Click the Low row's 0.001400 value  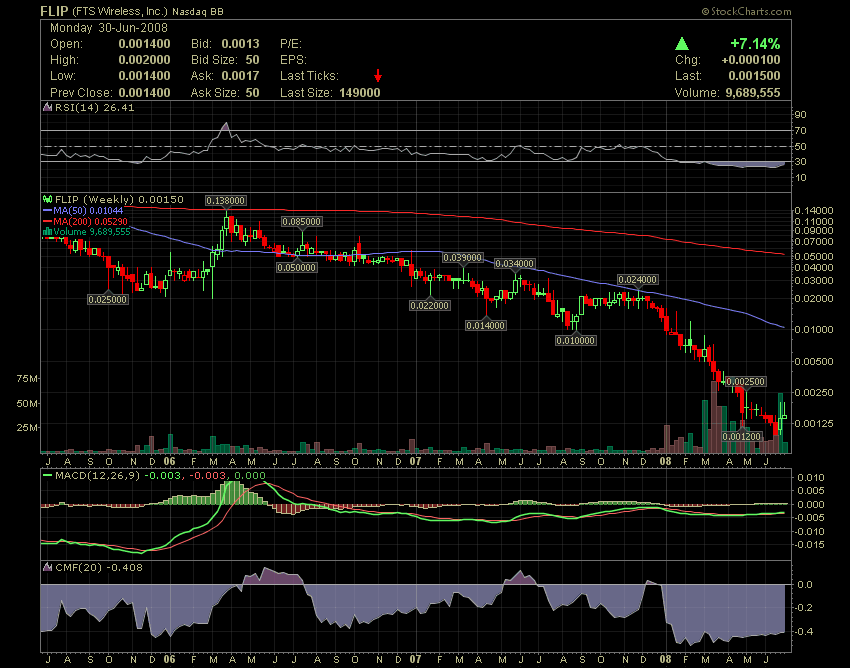(x=144, y=76)
